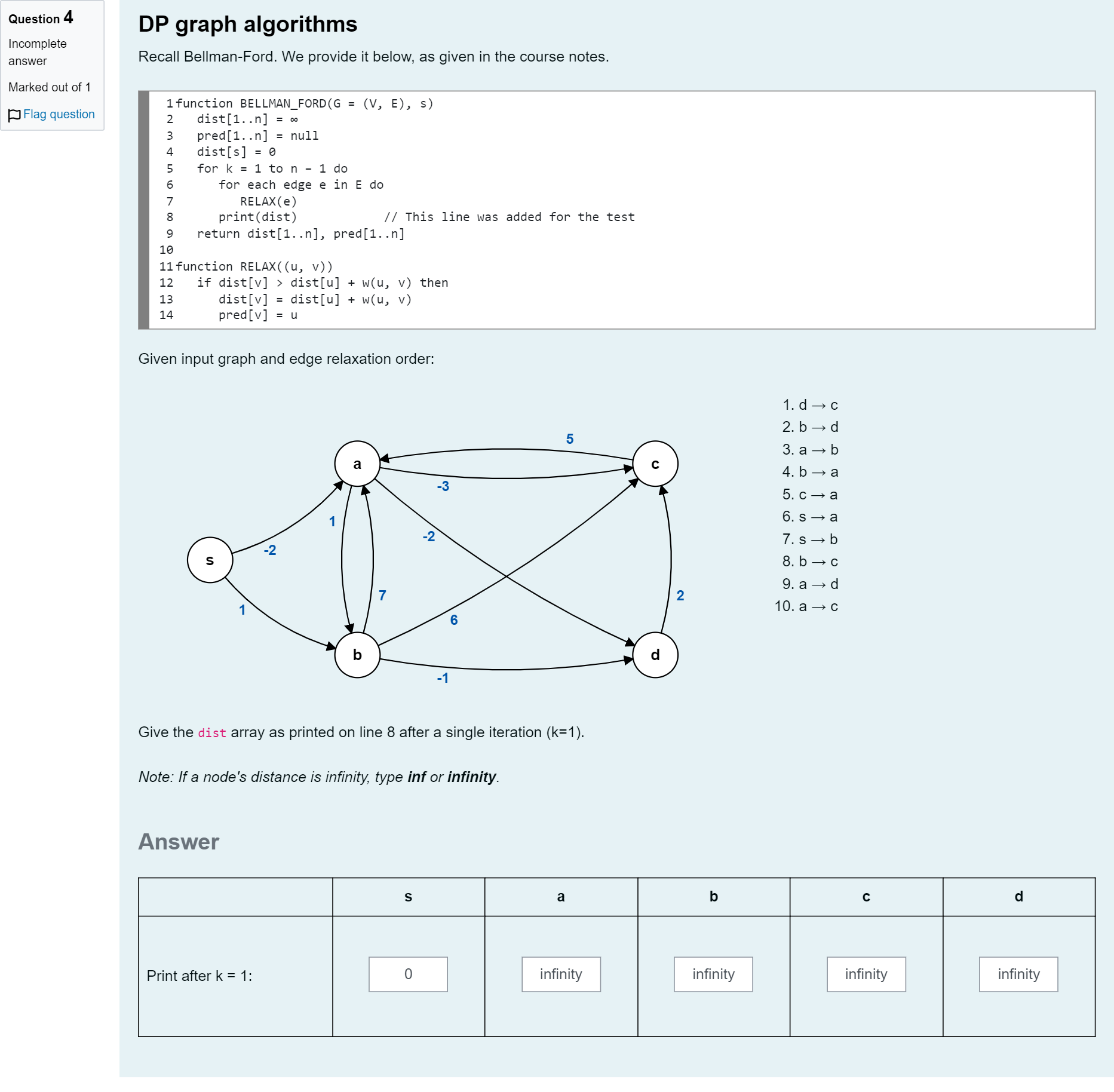The height and width of the screenshot is (1092, 1114).
Task: Click the pink dist code word
Action: (x=212, y=733)
